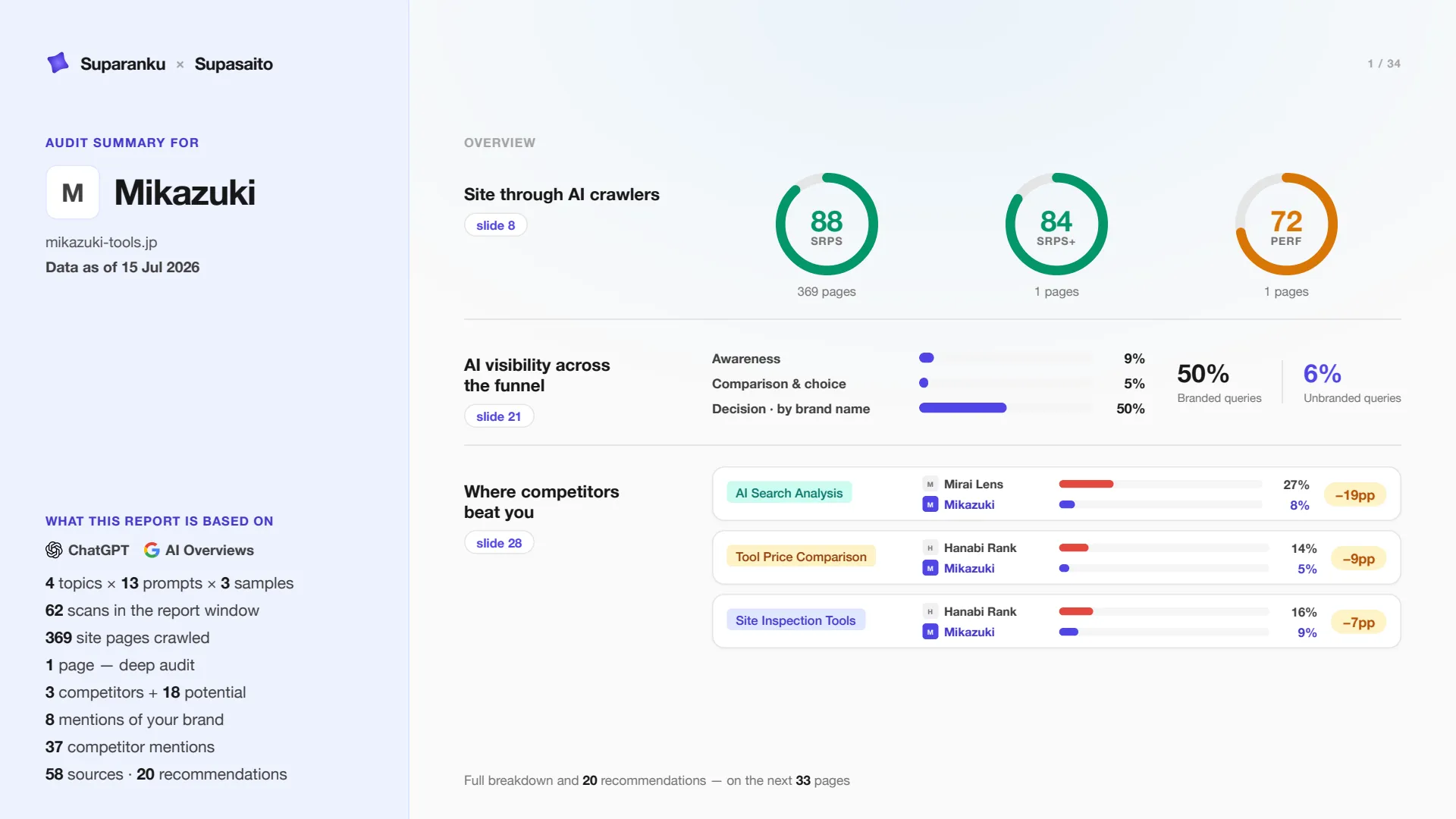This screenshot has height=819, width=1456.
Task: Click the 6% Unbranded queries stat
Action: coord(1352,382)
